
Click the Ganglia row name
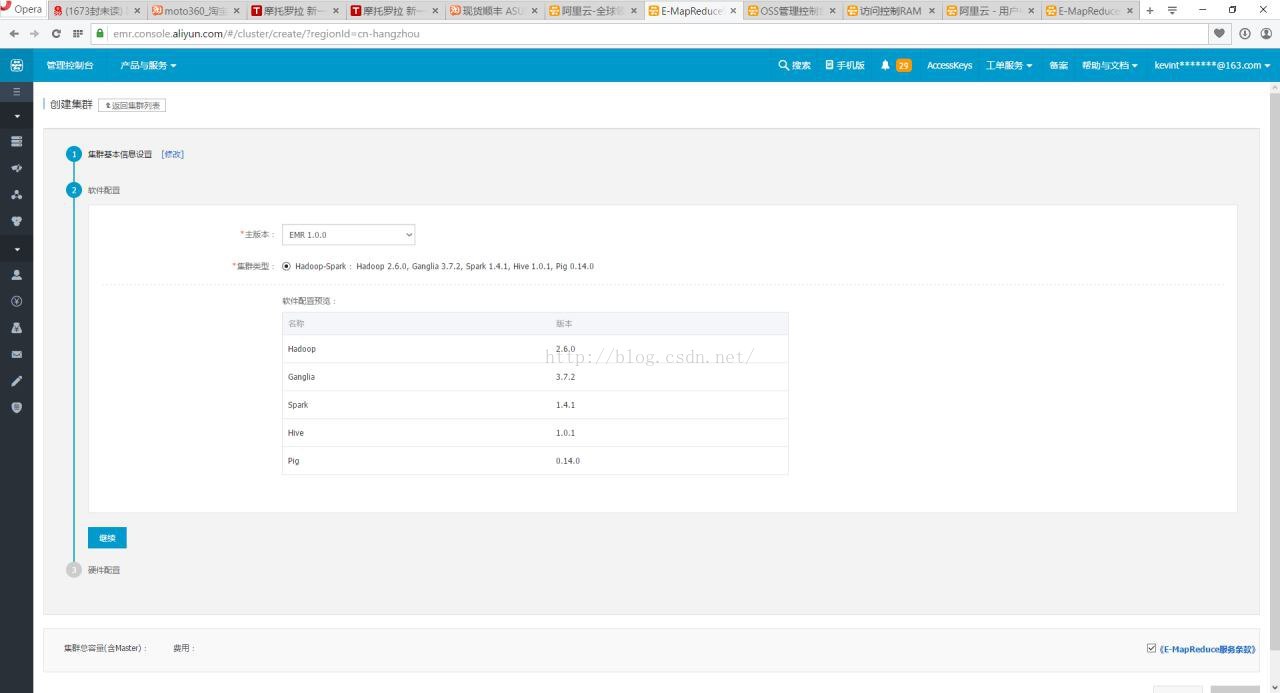(301, 377)
